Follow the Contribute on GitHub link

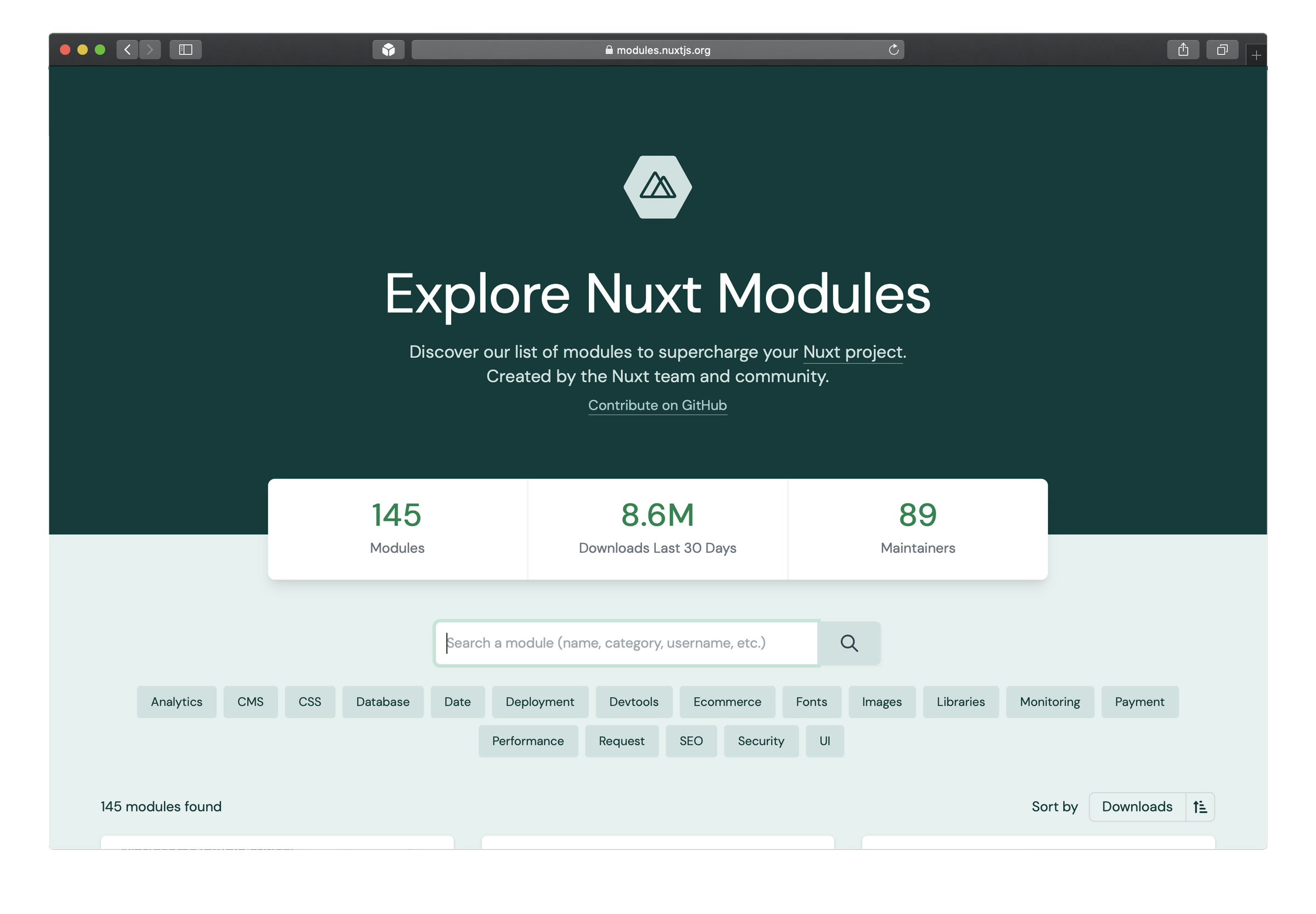point(657,405)
